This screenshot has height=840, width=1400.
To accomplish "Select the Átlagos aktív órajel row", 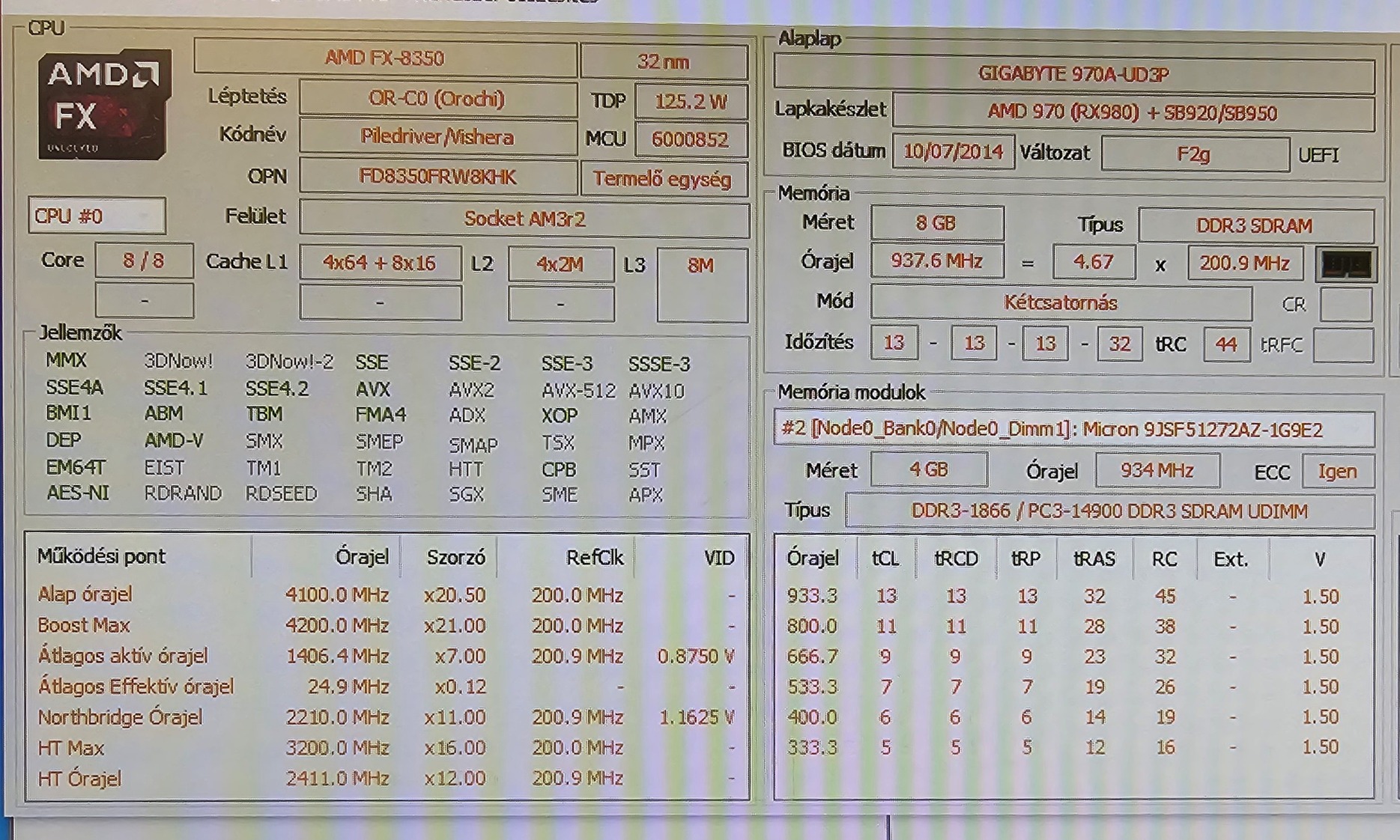I will 387,656.
